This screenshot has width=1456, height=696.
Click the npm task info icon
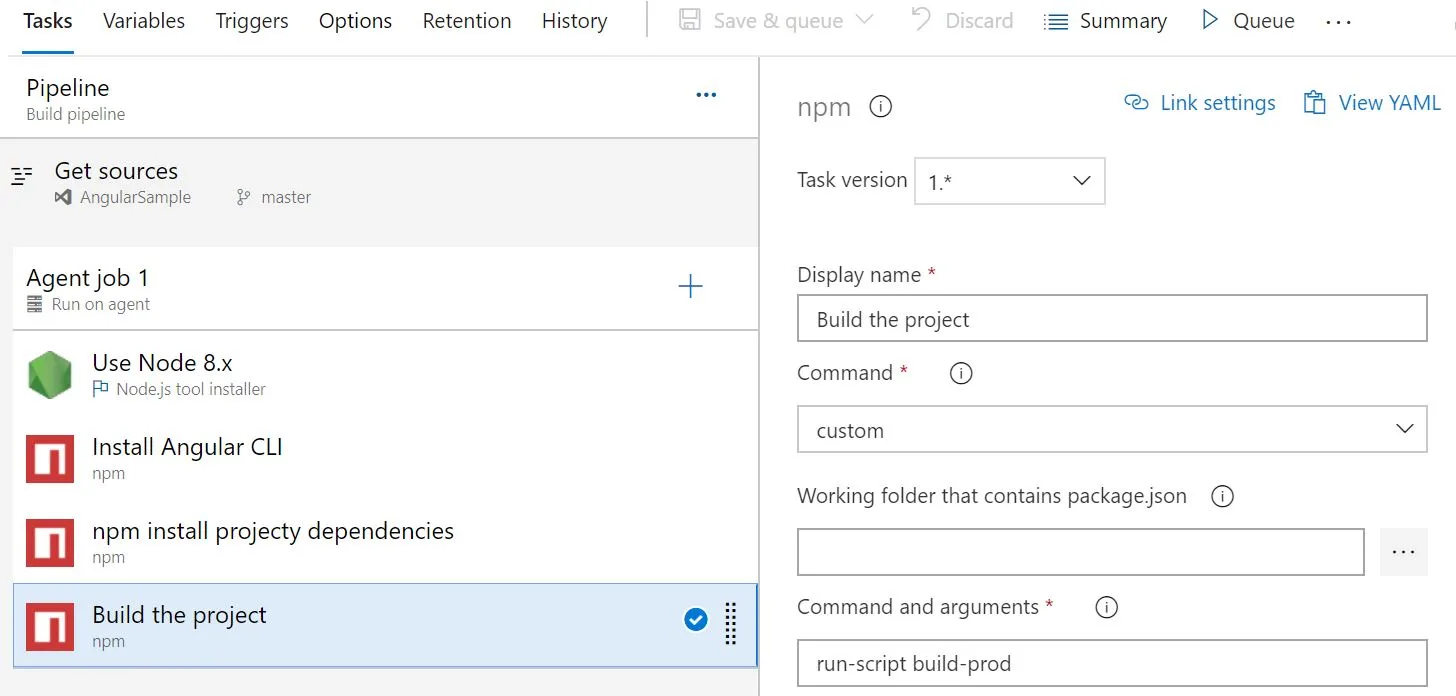(880, 107)
